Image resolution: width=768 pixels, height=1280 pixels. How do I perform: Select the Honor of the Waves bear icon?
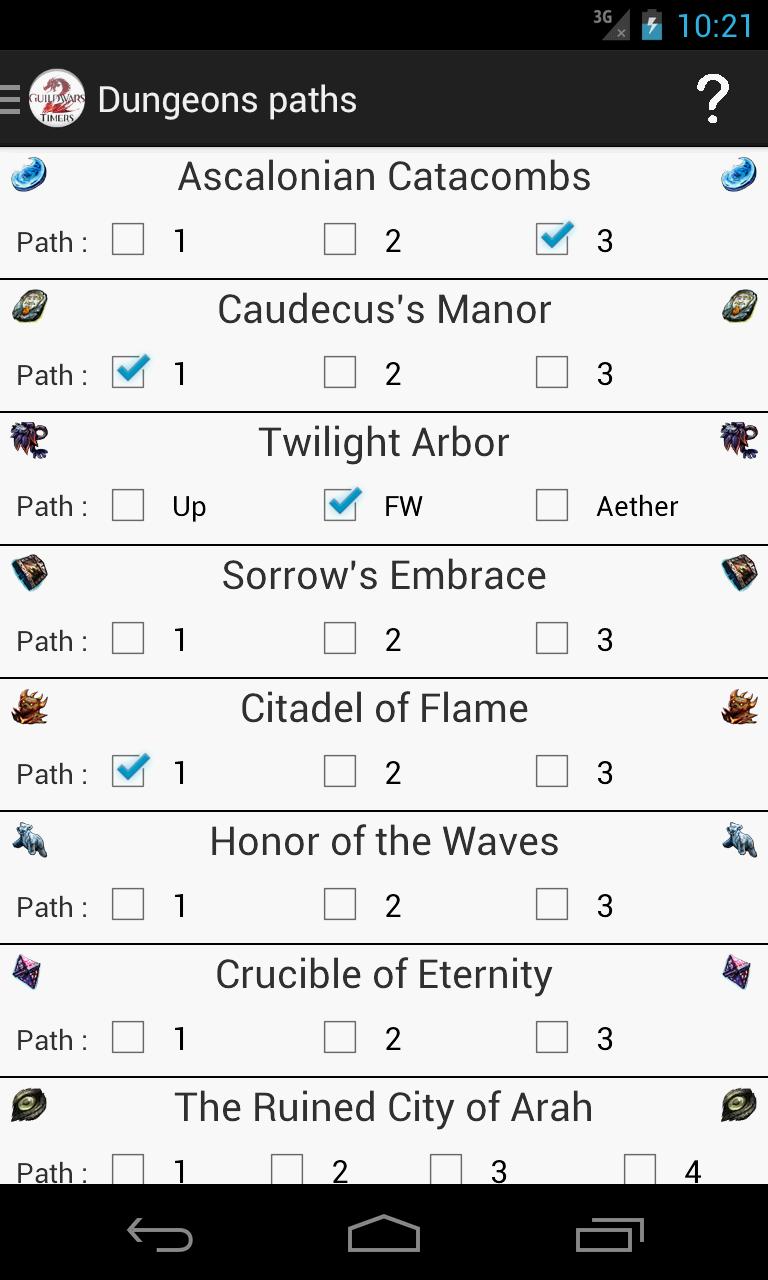coord(30,840)
